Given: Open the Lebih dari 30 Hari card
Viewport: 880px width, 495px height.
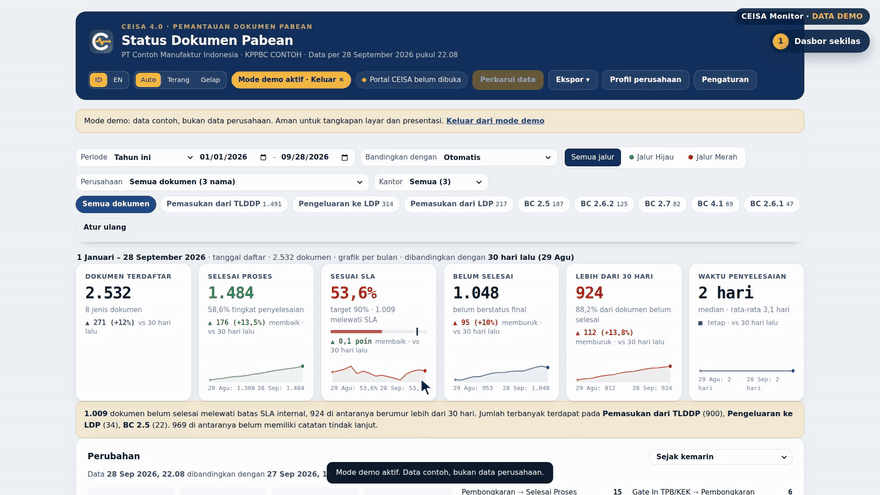Looking at the screenshot, I should click(624, 332).
